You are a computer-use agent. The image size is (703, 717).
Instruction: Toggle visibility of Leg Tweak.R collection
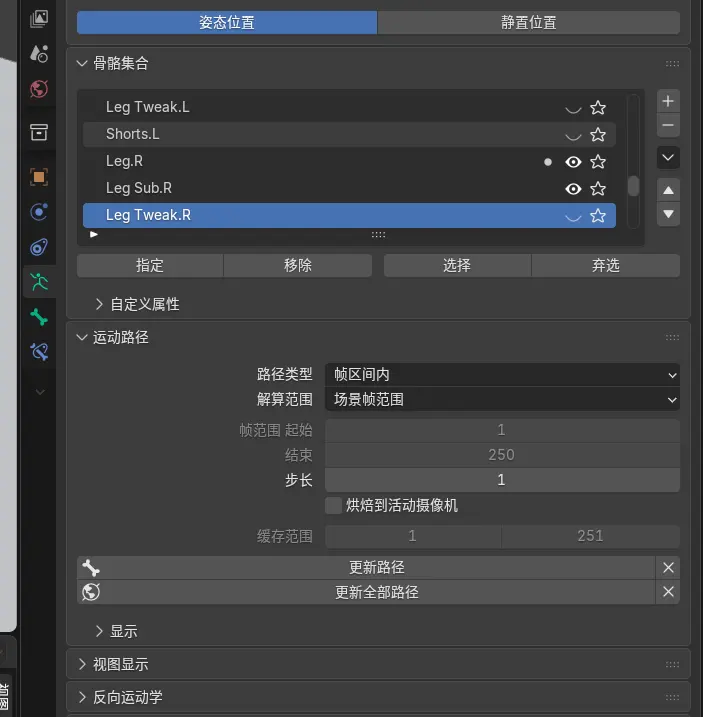573,217
